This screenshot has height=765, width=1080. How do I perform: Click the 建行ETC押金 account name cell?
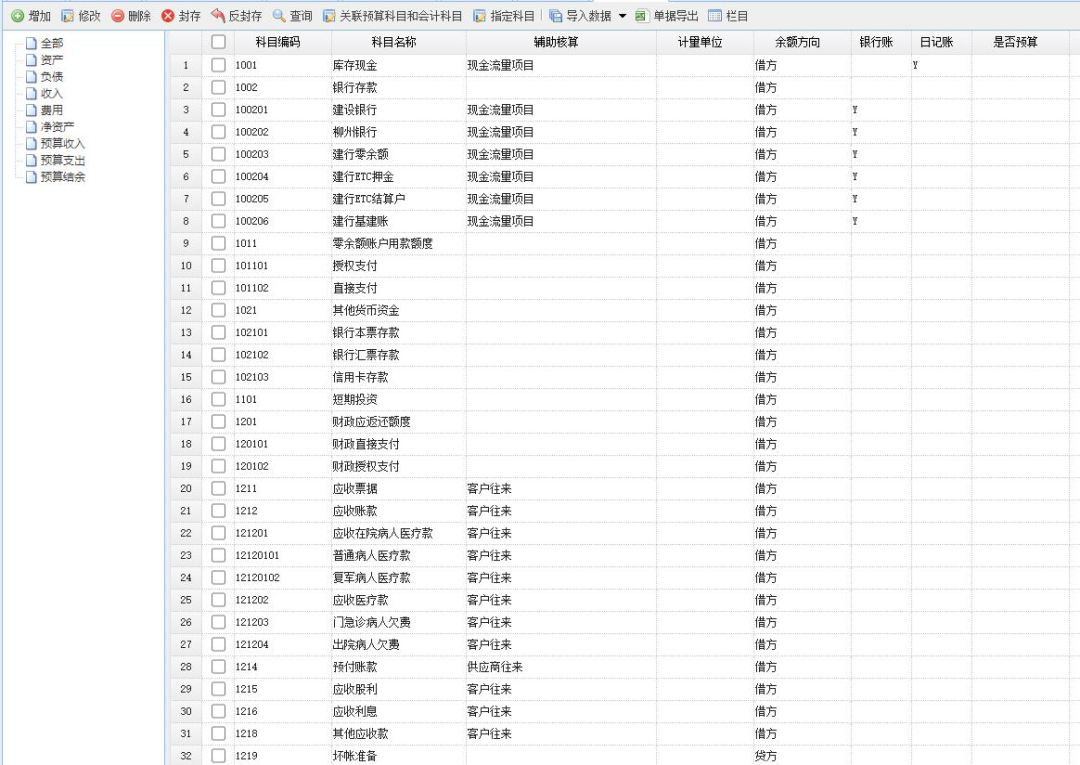click(x=398, y=176)
